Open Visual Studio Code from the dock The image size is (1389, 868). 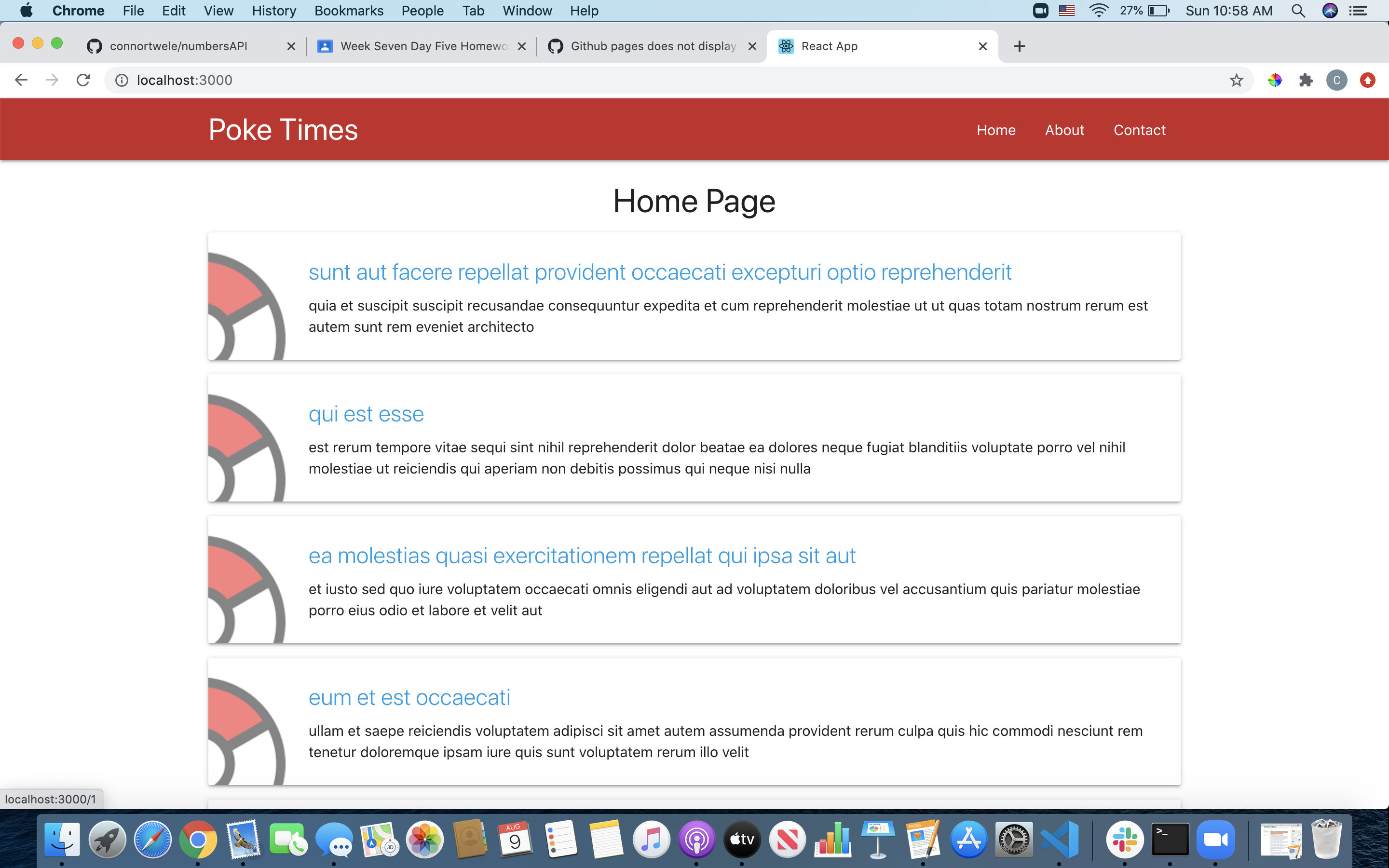[x=1059, y=839]
